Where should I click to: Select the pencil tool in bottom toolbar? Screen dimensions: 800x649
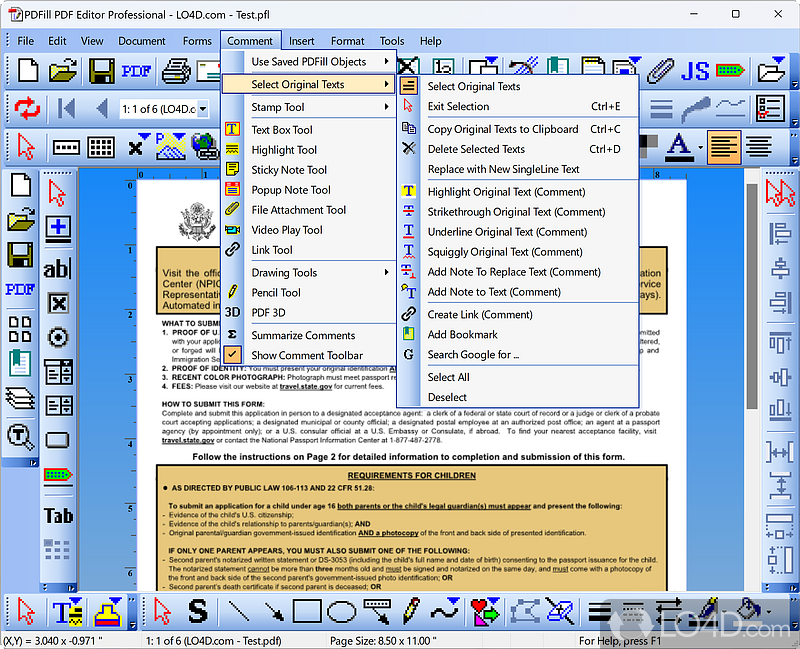point(411,610)
